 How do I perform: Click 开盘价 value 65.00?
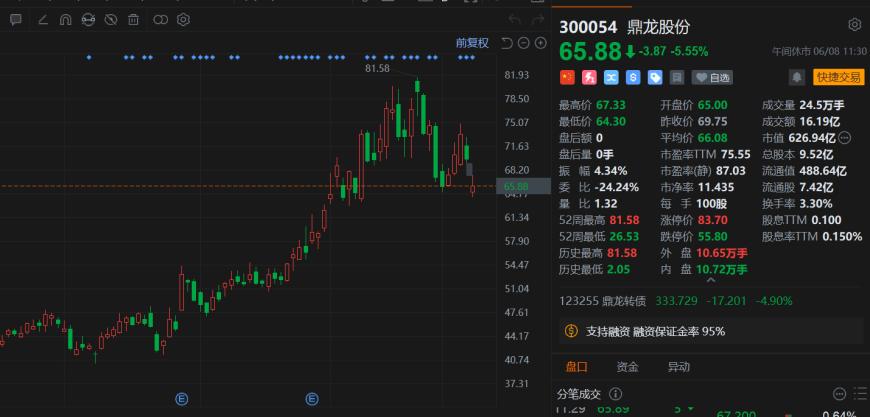711,105
